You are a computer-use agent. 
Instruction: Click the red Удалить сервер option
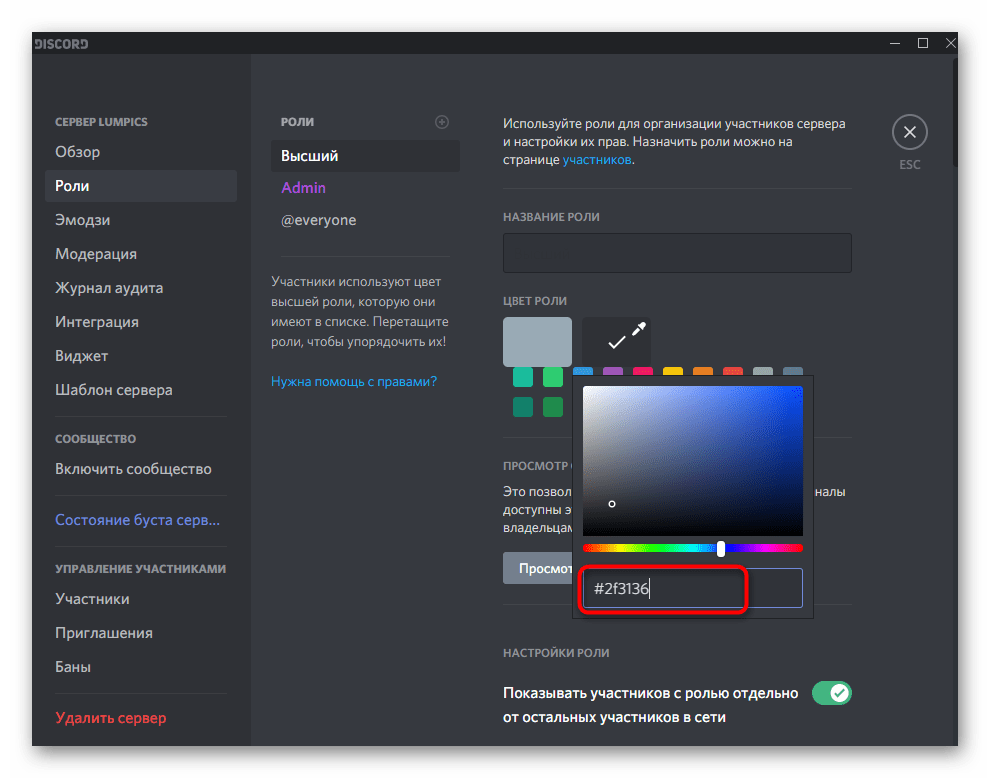pos(111,718)
